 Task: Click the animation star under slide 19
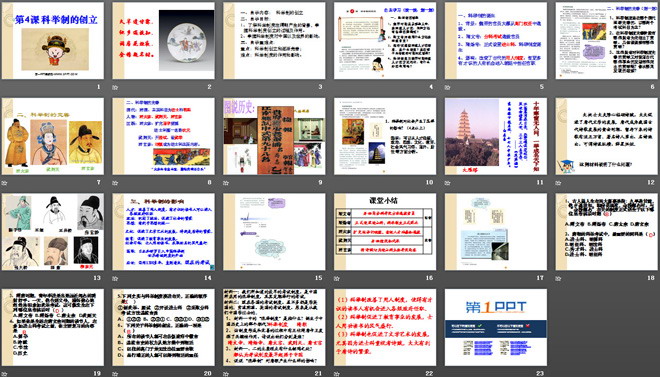4,374
